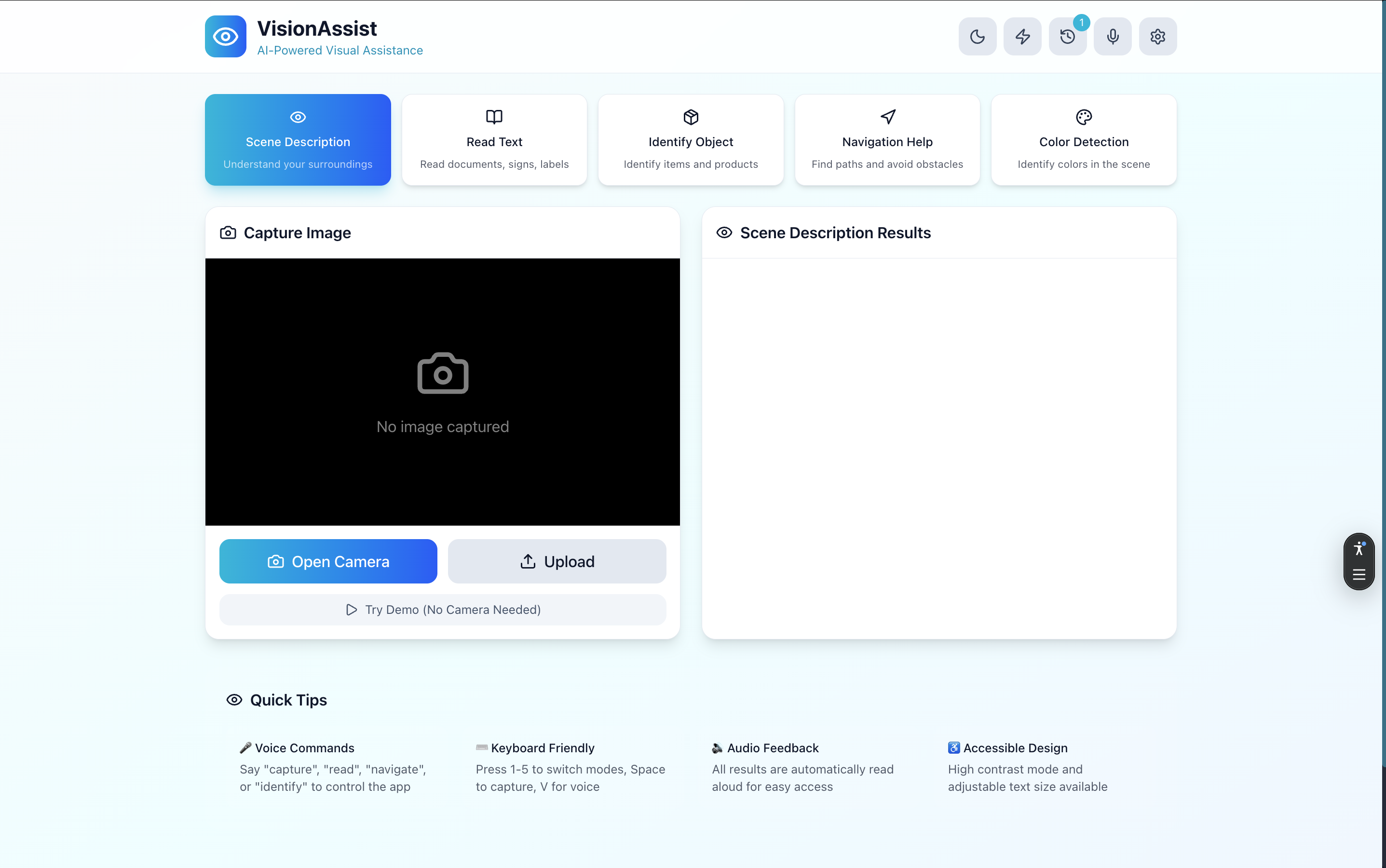Click the accessibility figure widget icon
1386x868 pixels.
tap(1359, 548)
